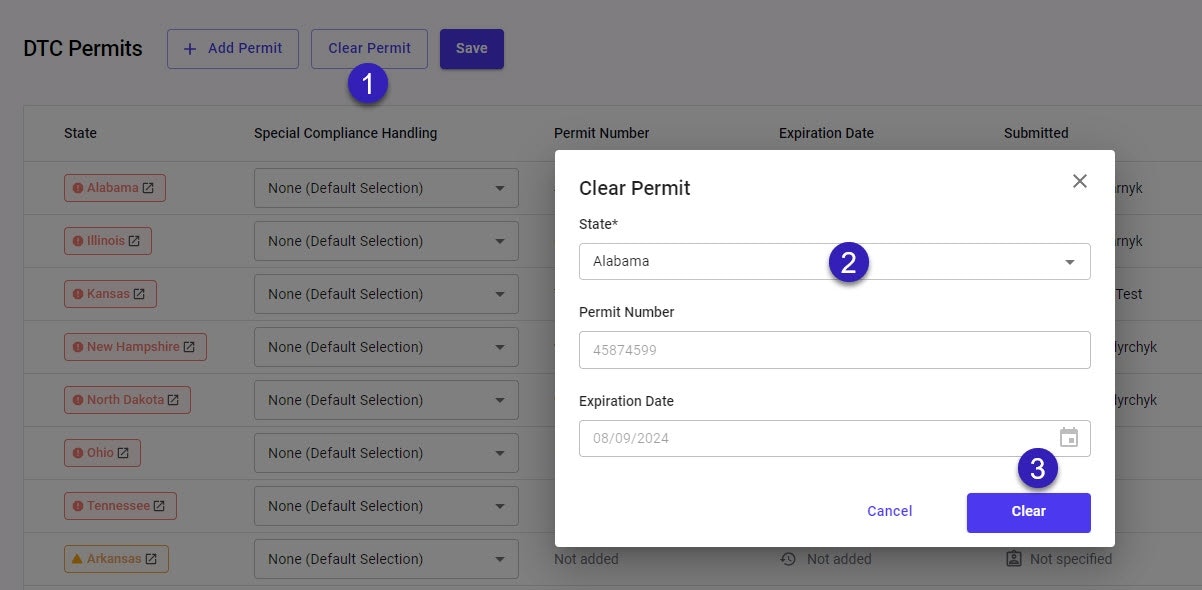The width and height of the screenshot is (1202, 590).
Task: Close the Clear Permit dialog with X
Action: pos(1079,181)
